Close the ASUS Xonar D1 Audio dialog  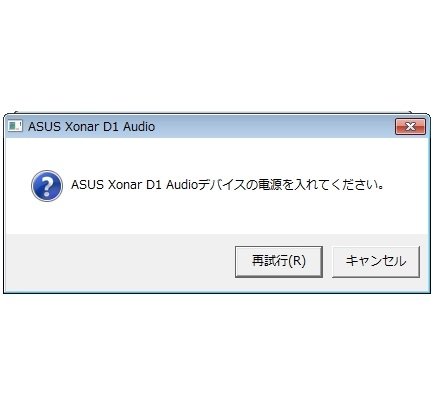410,127
